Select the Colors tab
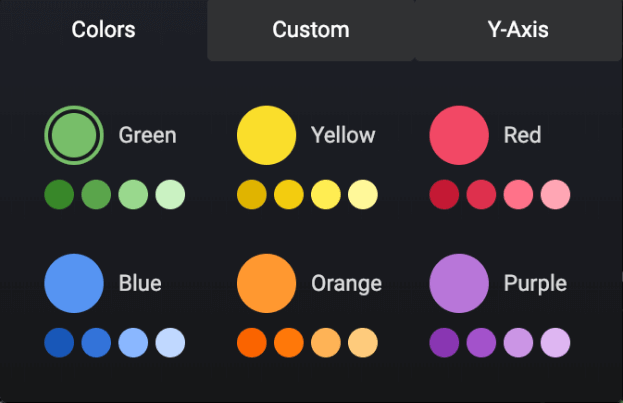 pos(103,30)
